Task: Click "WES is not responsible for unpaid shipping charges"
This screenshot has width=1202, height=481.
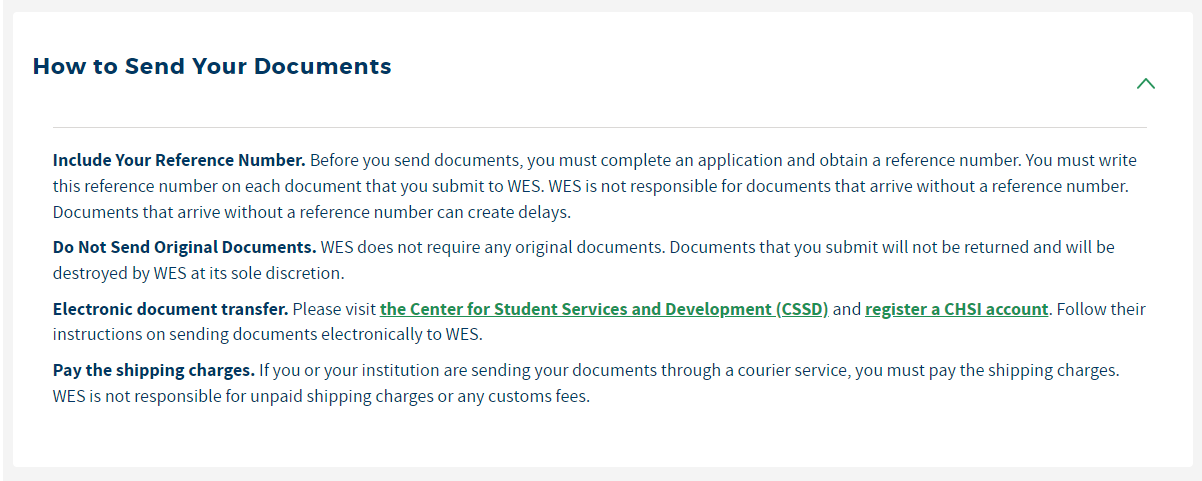Action: 240,396
